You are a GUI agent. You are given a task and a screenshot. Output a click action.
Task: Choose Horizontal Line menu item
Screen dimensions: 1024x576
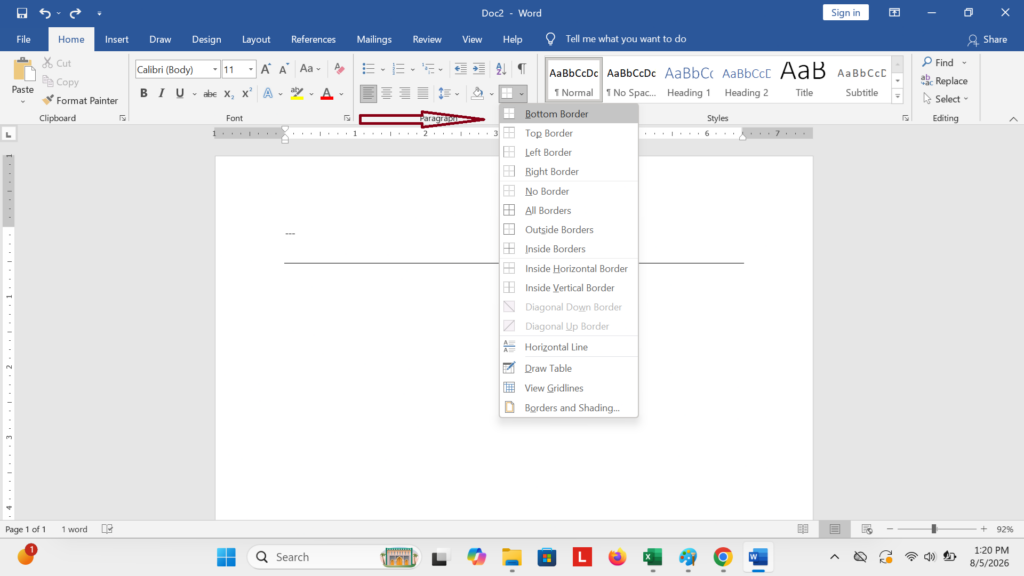pos(568,347)
